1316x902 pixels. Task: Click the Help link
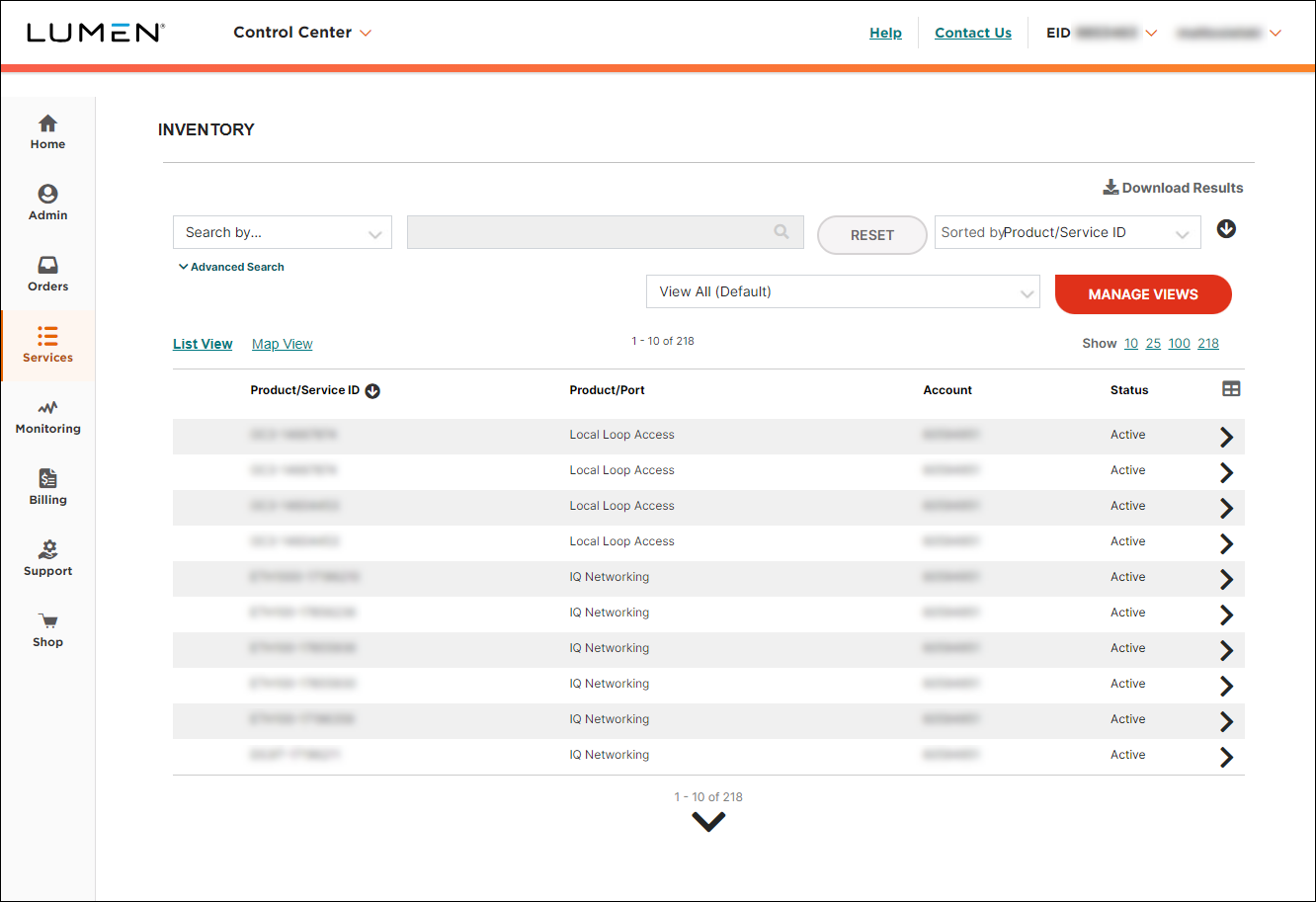click(885, 33)
